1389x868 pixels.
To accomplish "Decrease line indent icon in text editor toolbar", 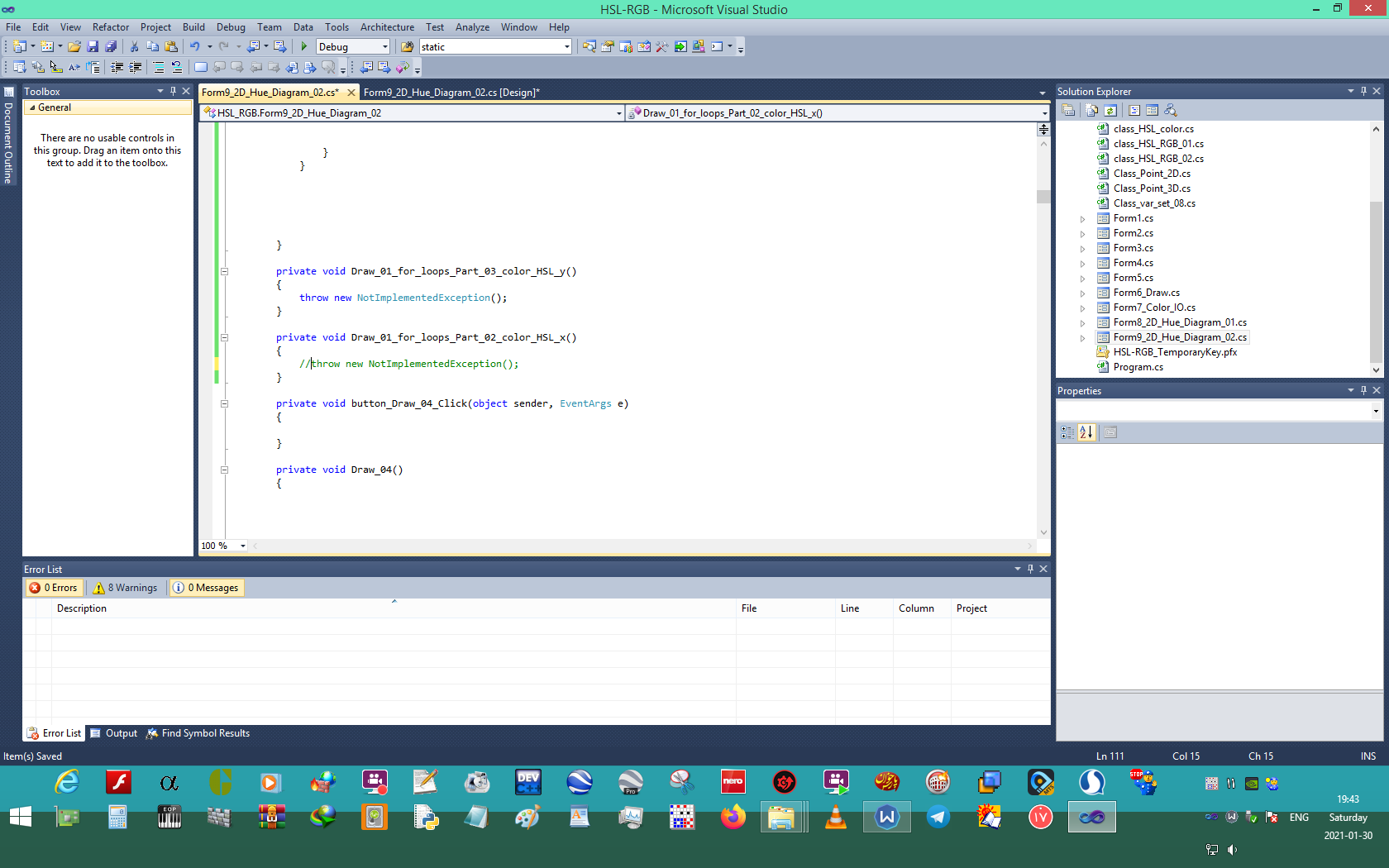I will coord(117,68).
